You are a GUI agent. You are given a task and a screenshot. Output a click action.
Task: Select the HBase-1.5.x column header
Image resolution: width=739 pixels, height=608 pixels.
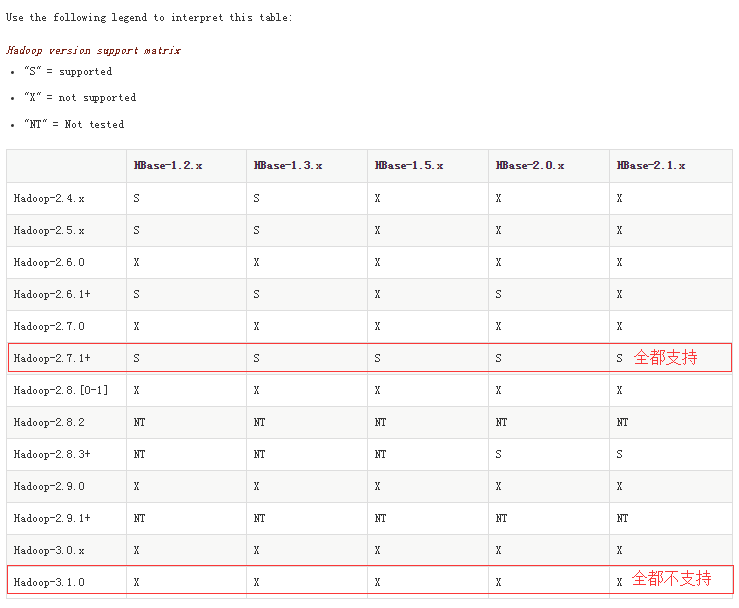pyautogui.click(x=409, y=166)
